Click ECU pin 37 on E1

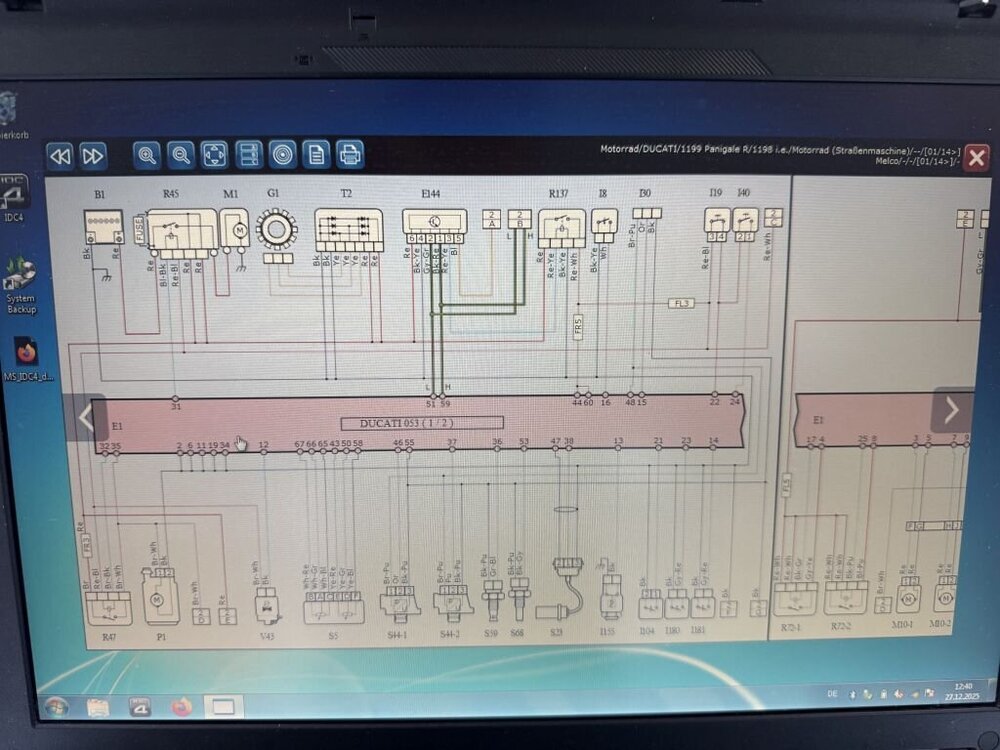(452, 448)
